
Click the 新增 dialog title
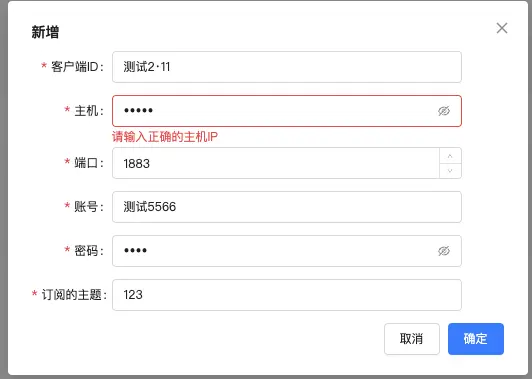[x=45, y=32]
